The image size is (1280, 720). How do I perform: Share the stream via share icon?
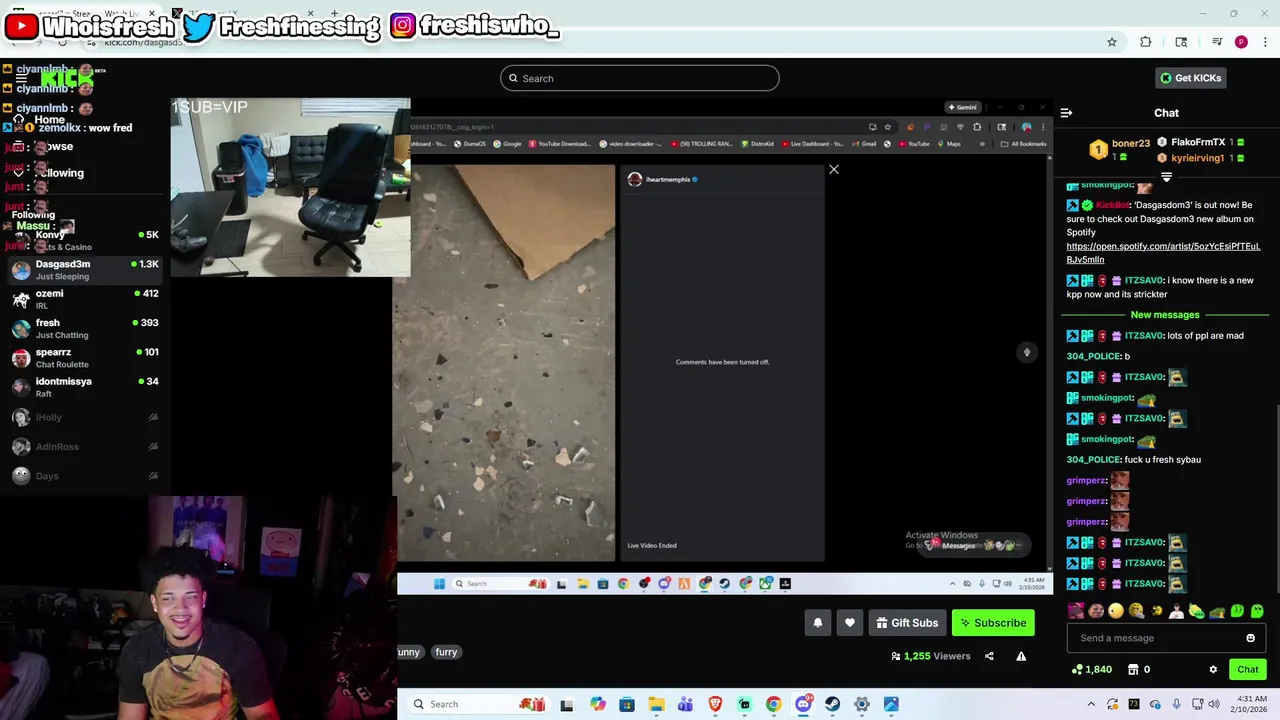click(x=989, y=656)
